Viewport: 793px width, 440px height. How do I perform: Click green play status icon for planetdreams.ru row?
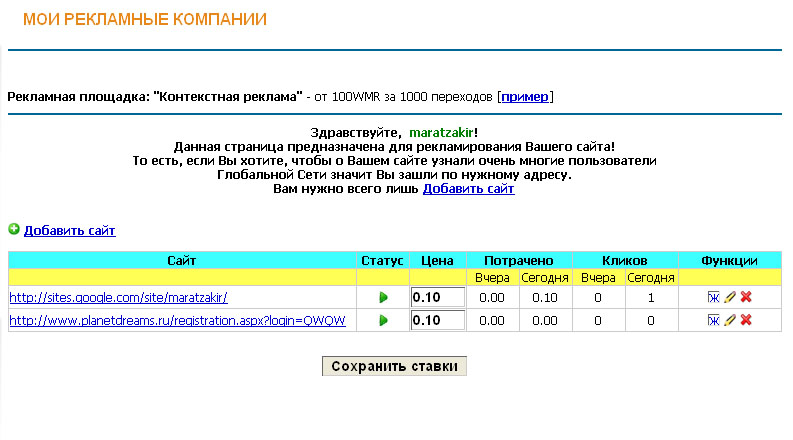(x=383, y=320)
